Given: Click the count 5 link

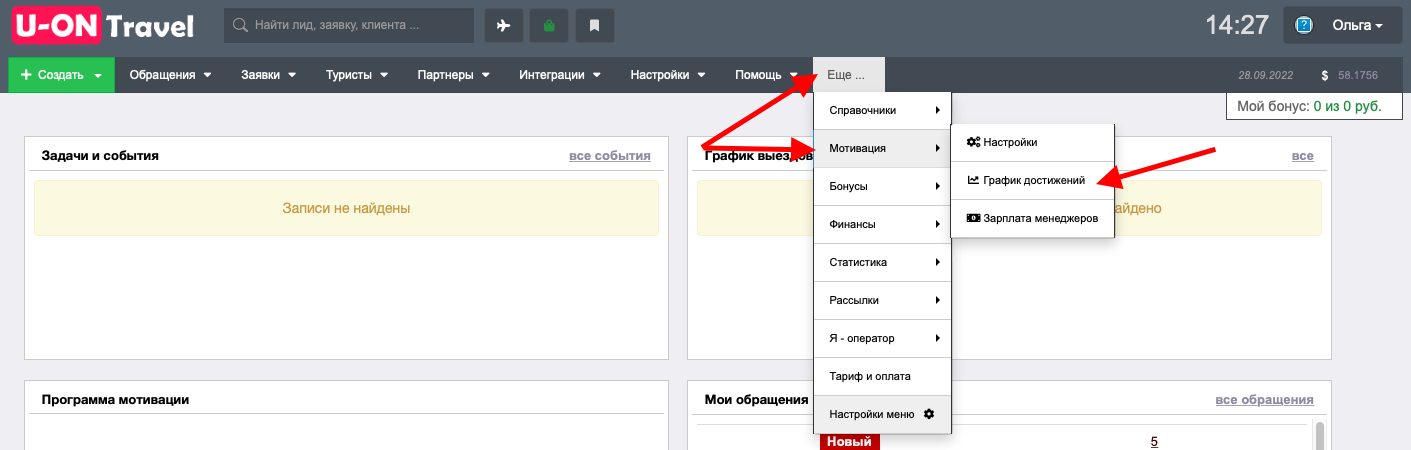Looking at the screenshot, I should point(1154,441).
